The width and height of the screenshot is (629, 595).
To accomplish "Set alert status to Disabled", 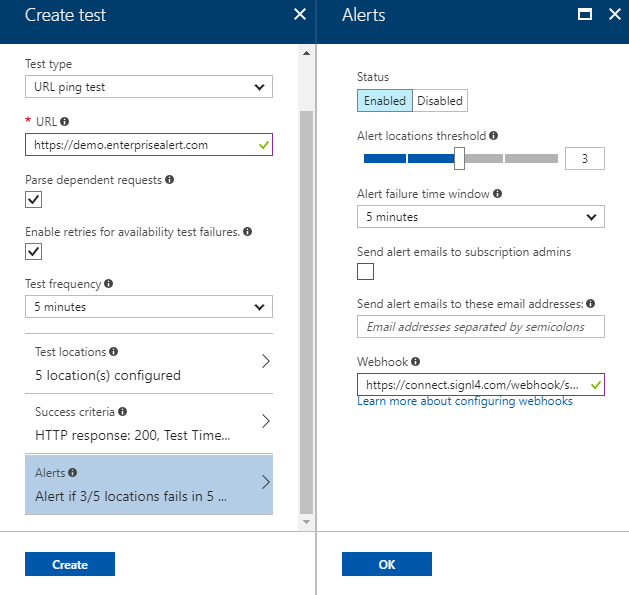I will pos(440,100).
